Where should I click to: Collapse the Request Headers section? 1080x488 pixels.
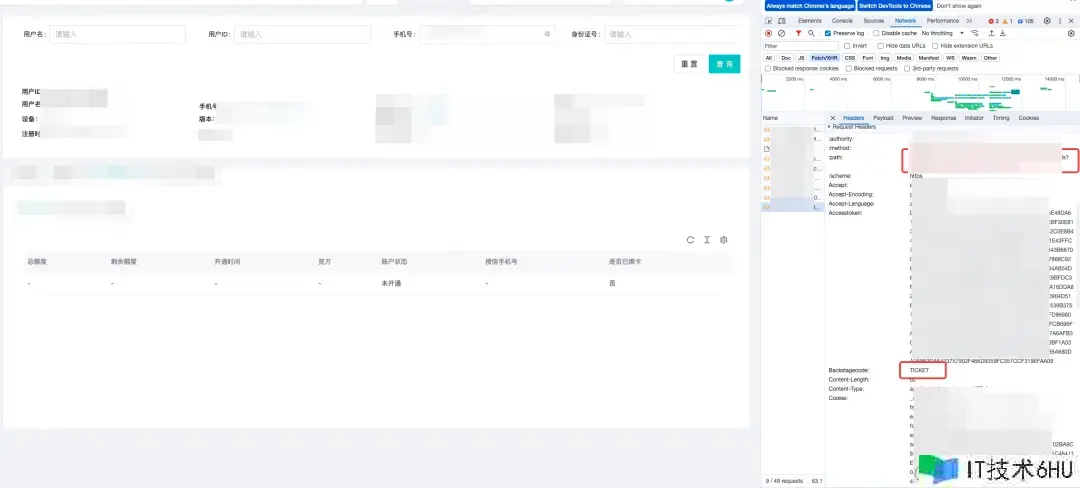click(830, 127)
